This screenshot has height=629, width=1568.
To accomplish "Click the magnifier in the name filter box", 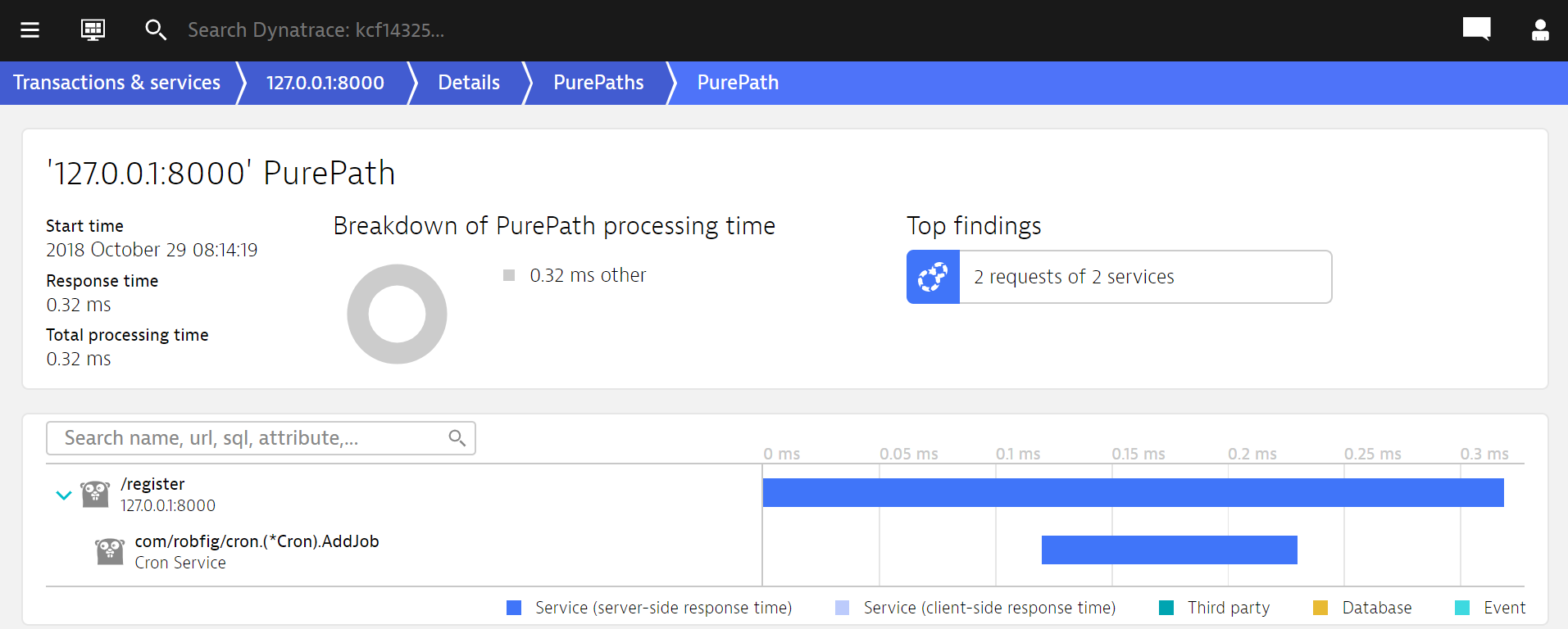I will [x=457, y=438].
